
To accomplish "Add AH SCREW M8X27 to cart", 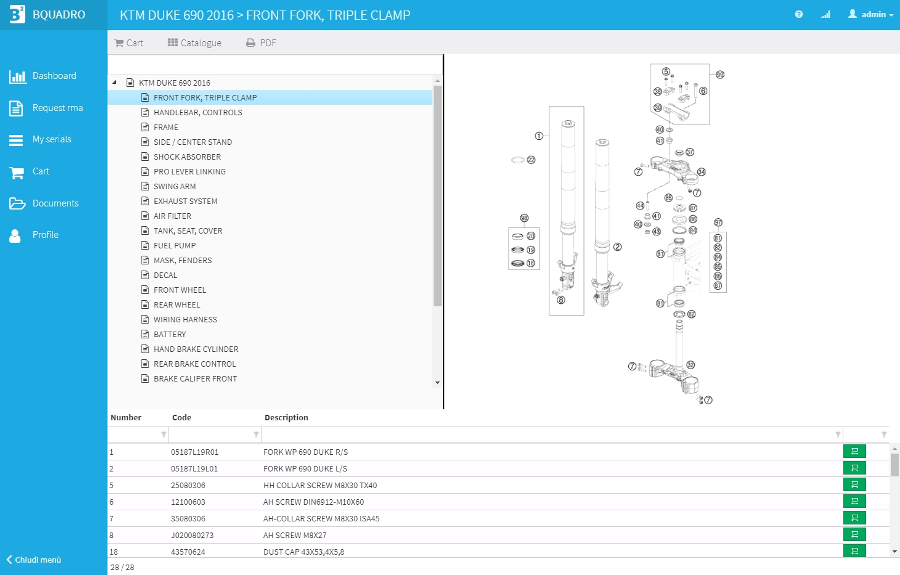I will [x=854, y=535].
